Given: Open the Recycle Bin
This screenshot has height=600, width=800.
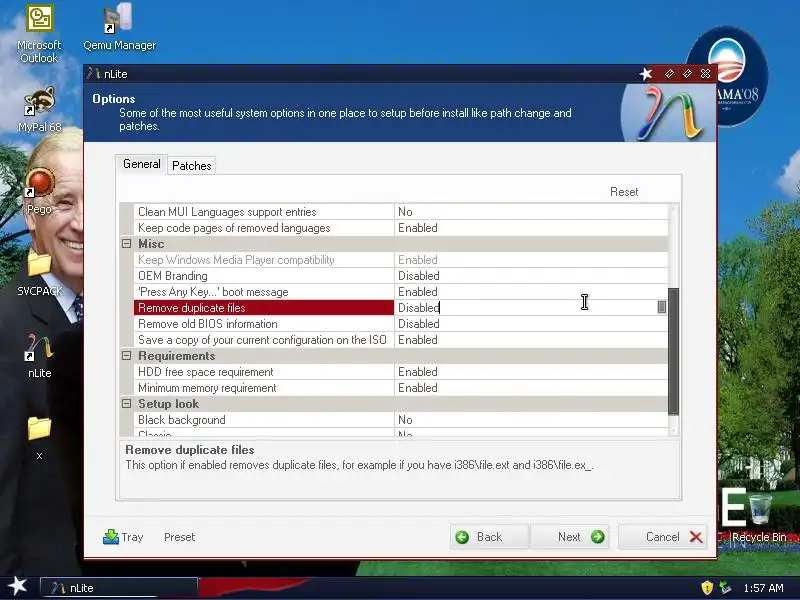Looking at the screenshot, I should tap(759, 517).
